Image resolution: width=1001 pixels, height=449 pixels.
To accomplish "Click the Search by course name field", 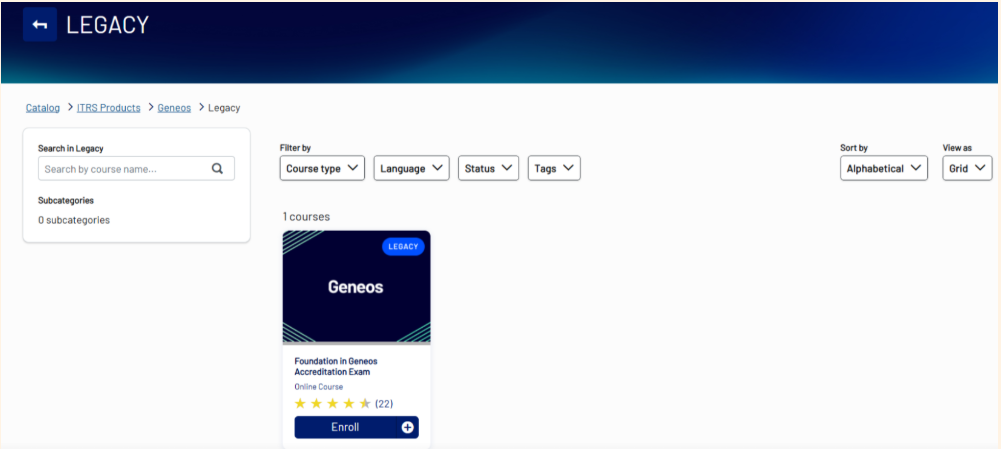I will pos(137,169).
